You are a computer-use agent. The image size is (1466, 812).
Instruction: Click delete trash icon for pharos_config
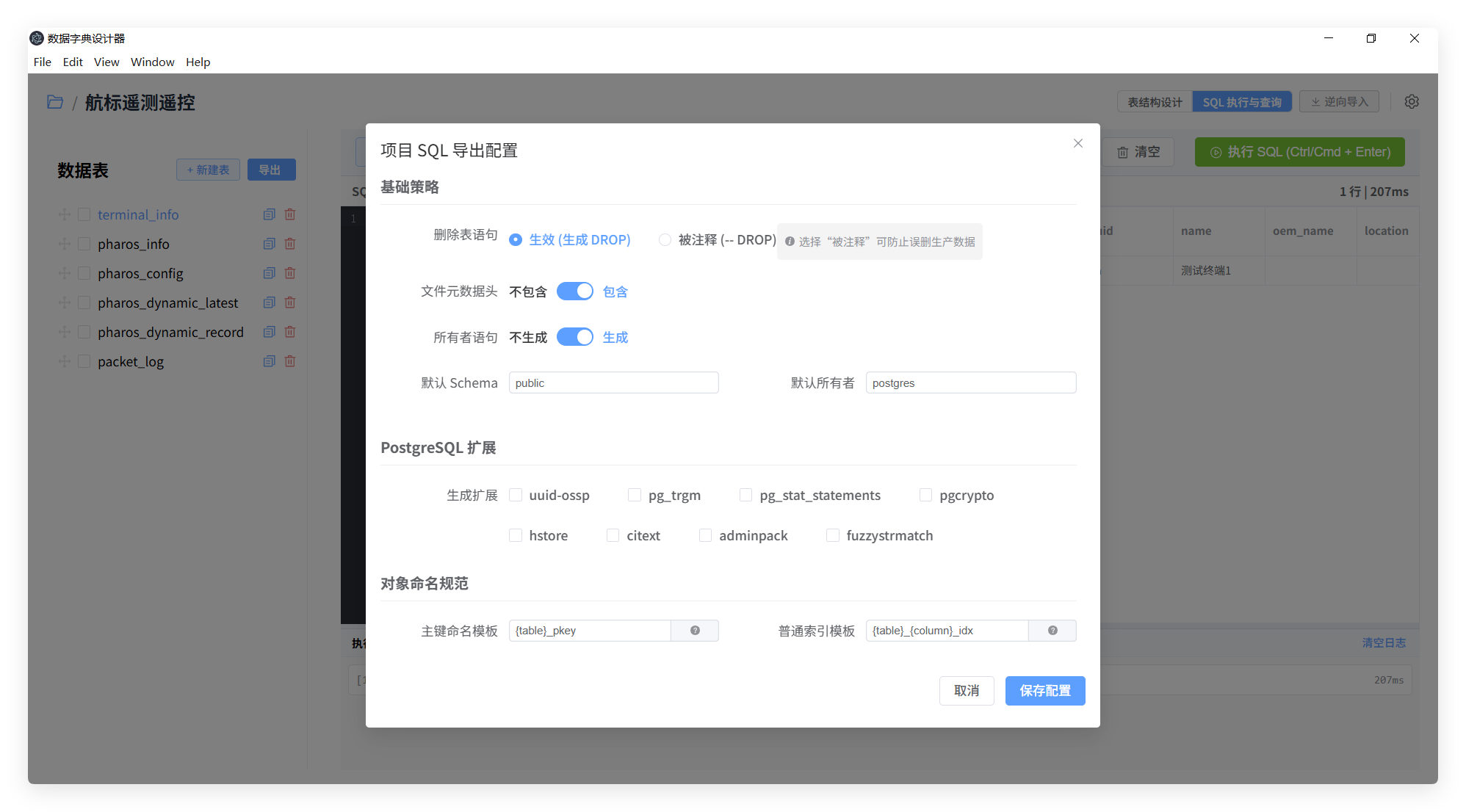click(290, 273)
